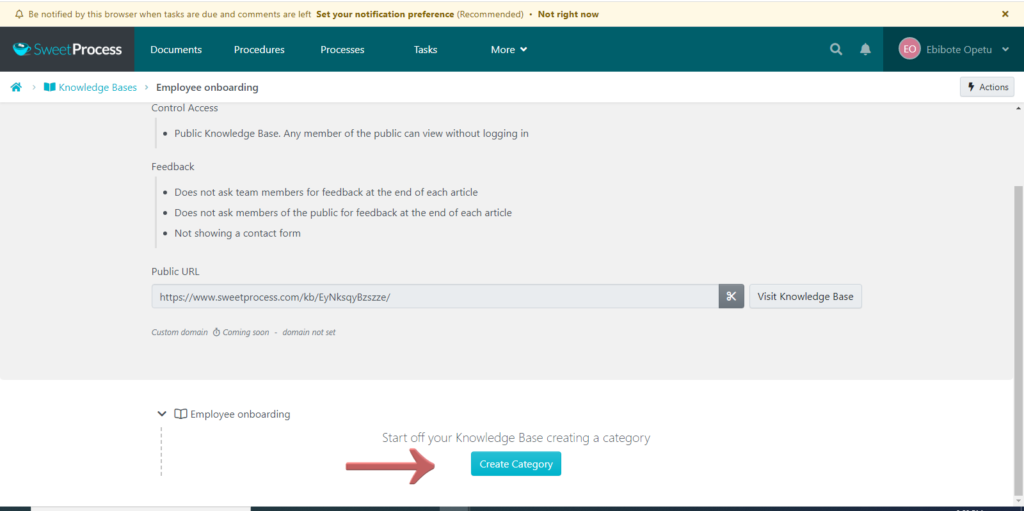Collapse the Employee onboarding tree chevron
The width and height of the screenshot is (1024, 511).
[x=161, y=413]
